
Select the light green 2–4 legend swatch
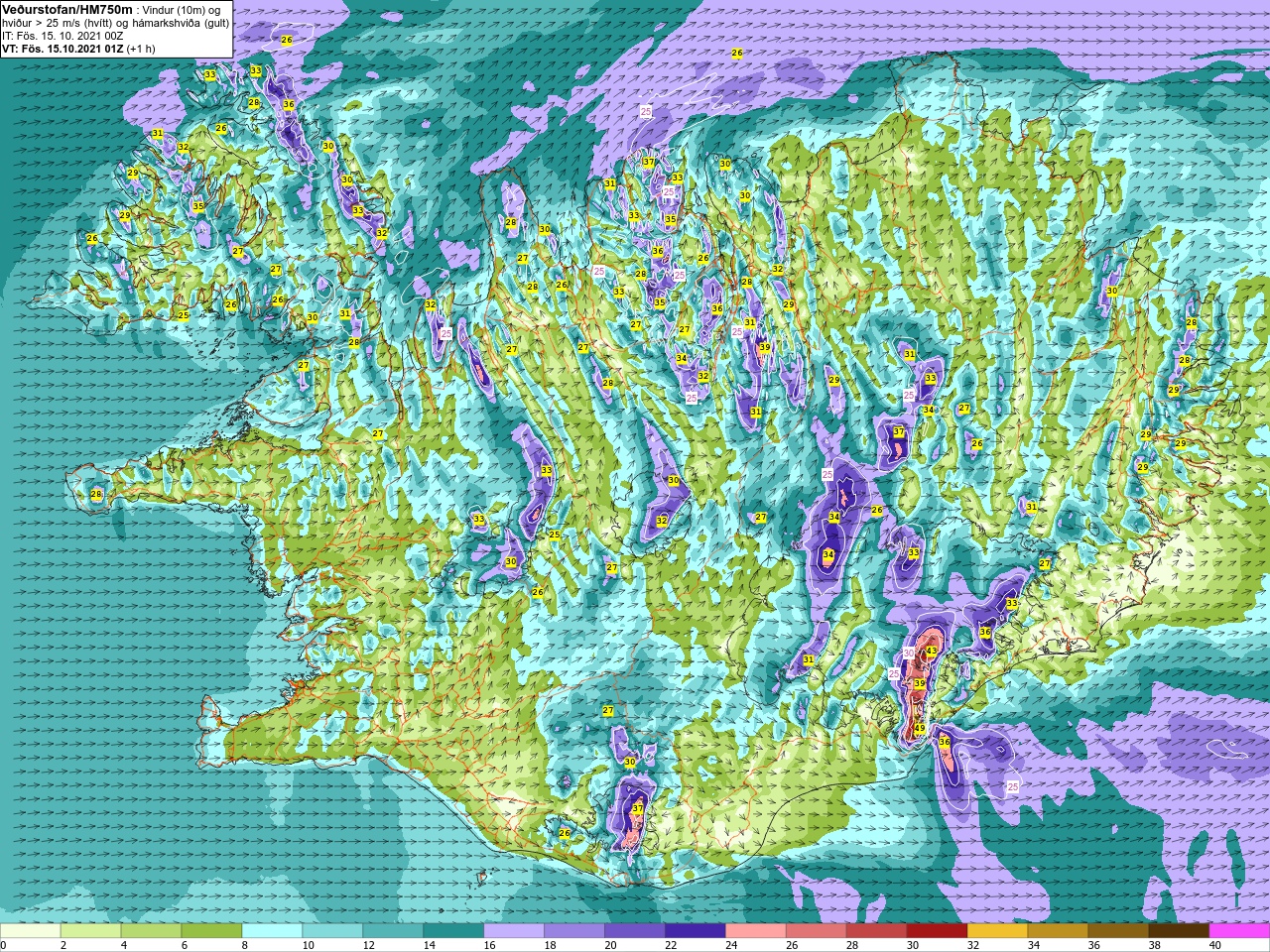pos(91,931)
